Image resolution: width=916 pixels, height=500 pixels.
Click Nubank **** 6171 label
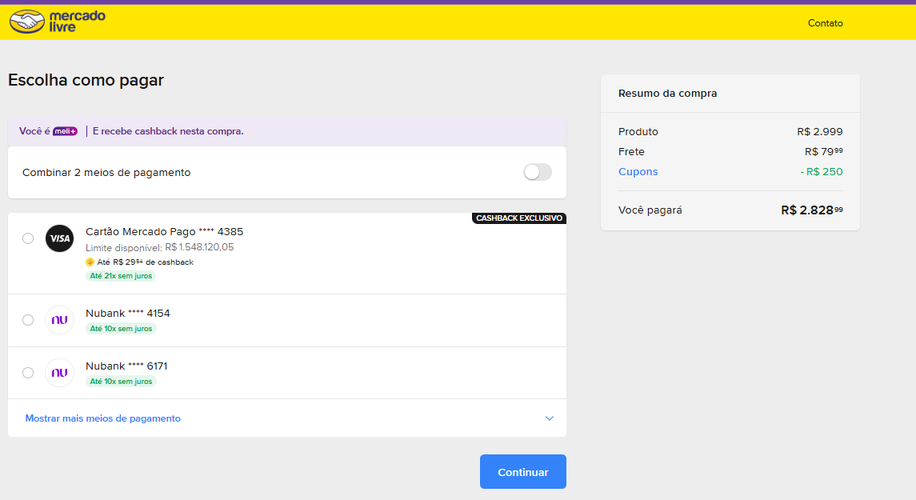[126, 366]
